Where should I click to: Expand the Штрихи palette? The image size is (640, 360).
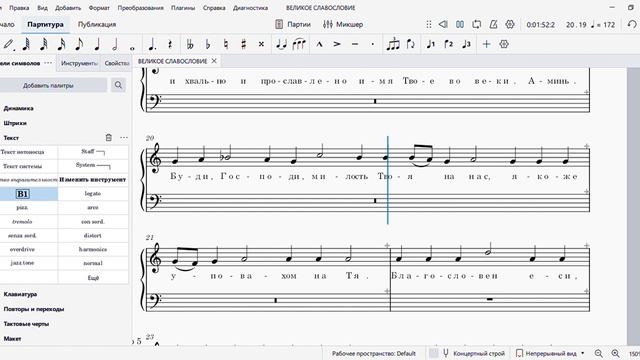[15, 123]
